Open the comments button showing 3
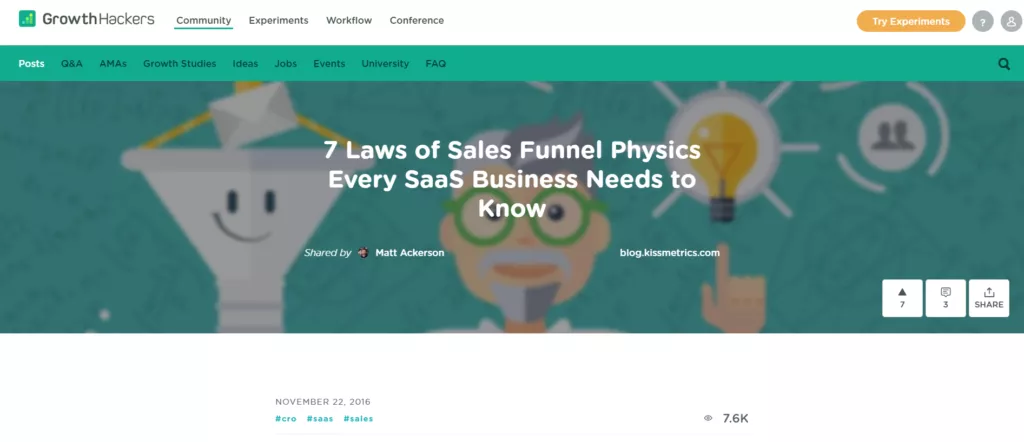Screen dimensions: 1024x442 click(945, 298)
